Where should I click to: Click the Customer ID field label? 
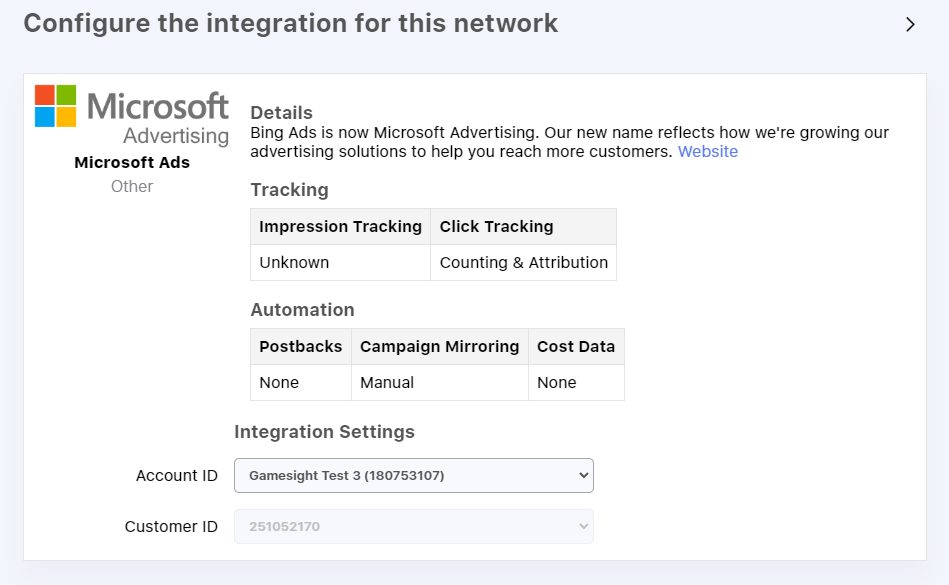[x=171, y=527]
